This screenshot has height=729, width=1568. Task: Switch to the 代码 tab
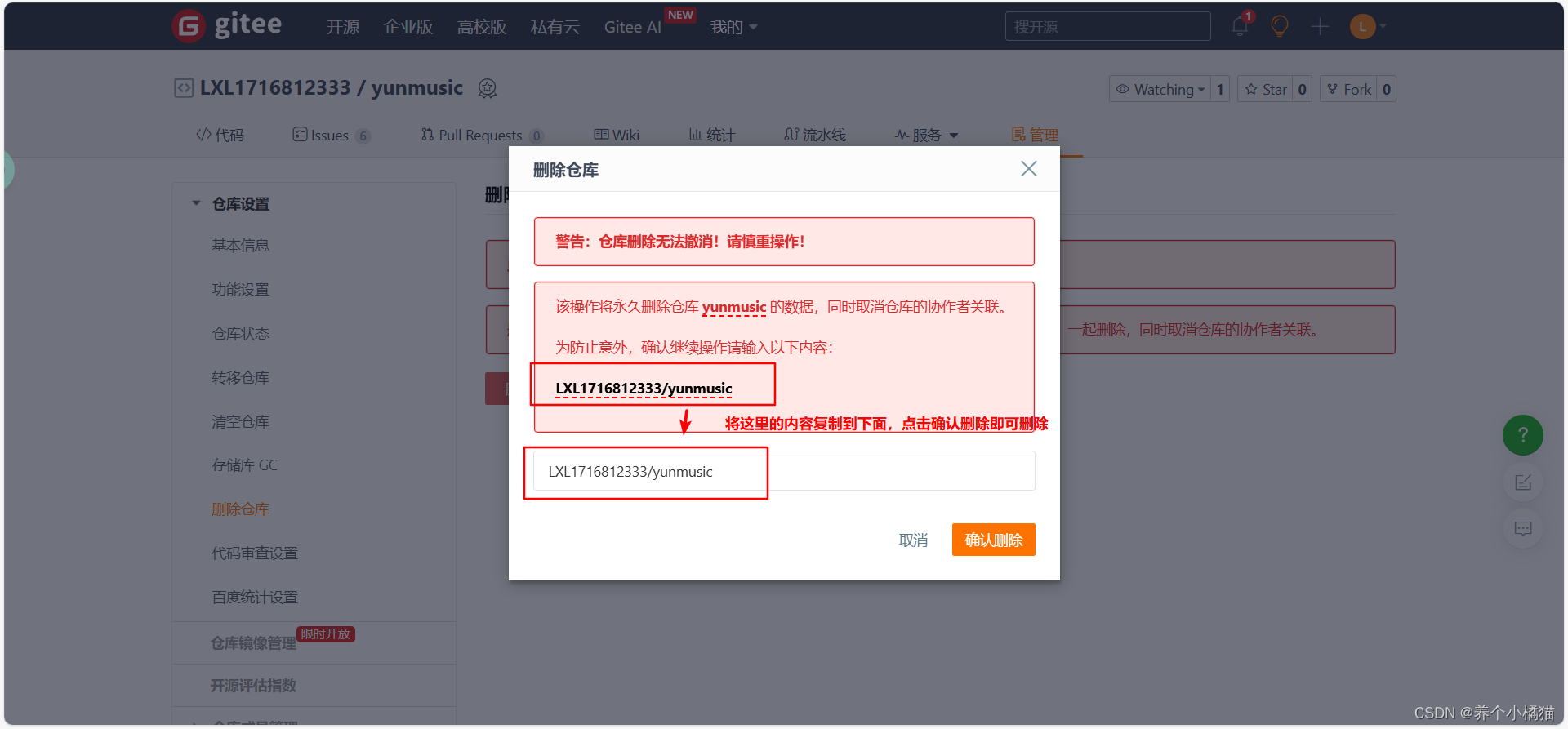click(220, 135)
